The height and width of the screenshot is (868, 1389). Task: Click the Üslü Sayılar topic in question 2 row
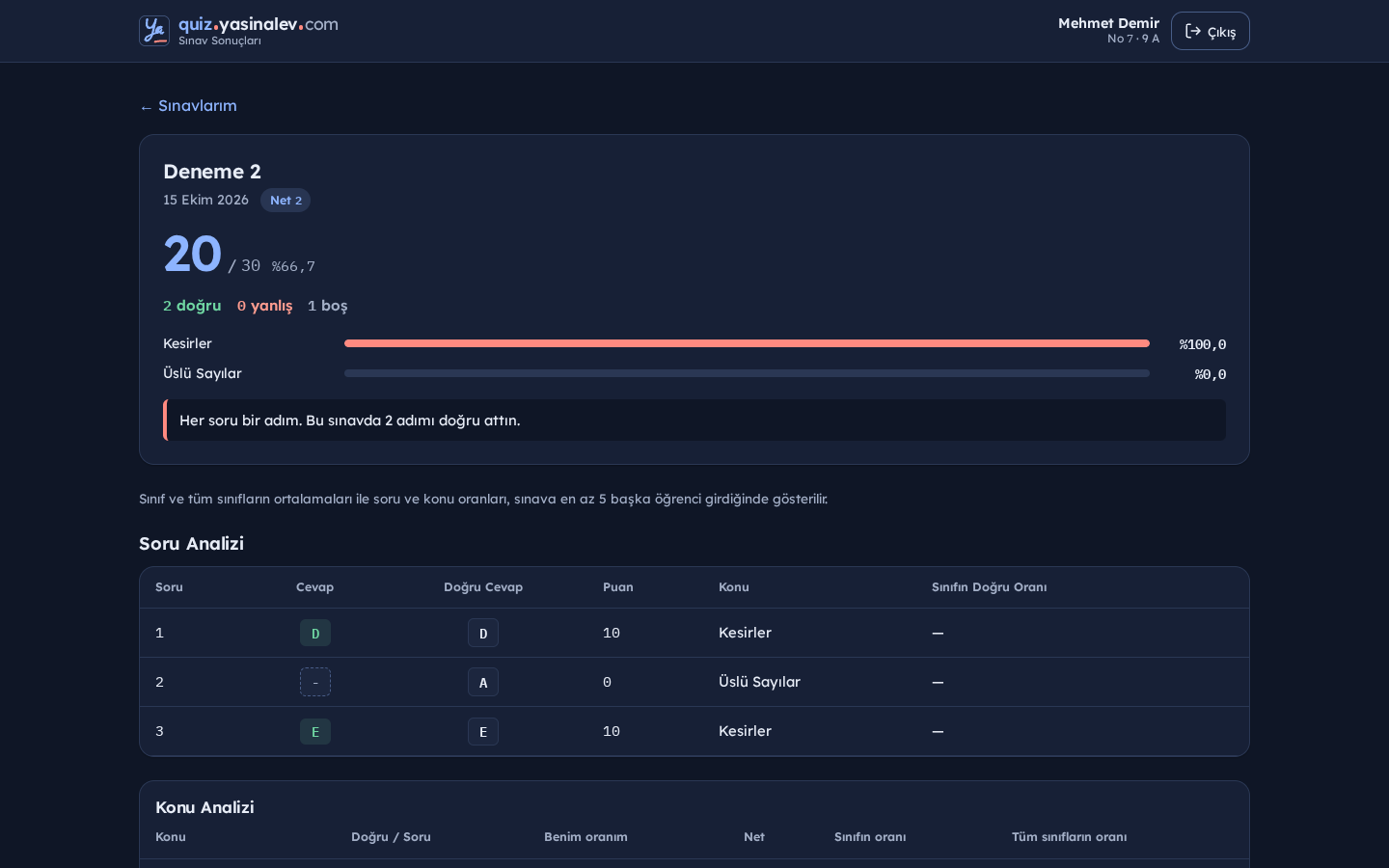tap(759, 682)
